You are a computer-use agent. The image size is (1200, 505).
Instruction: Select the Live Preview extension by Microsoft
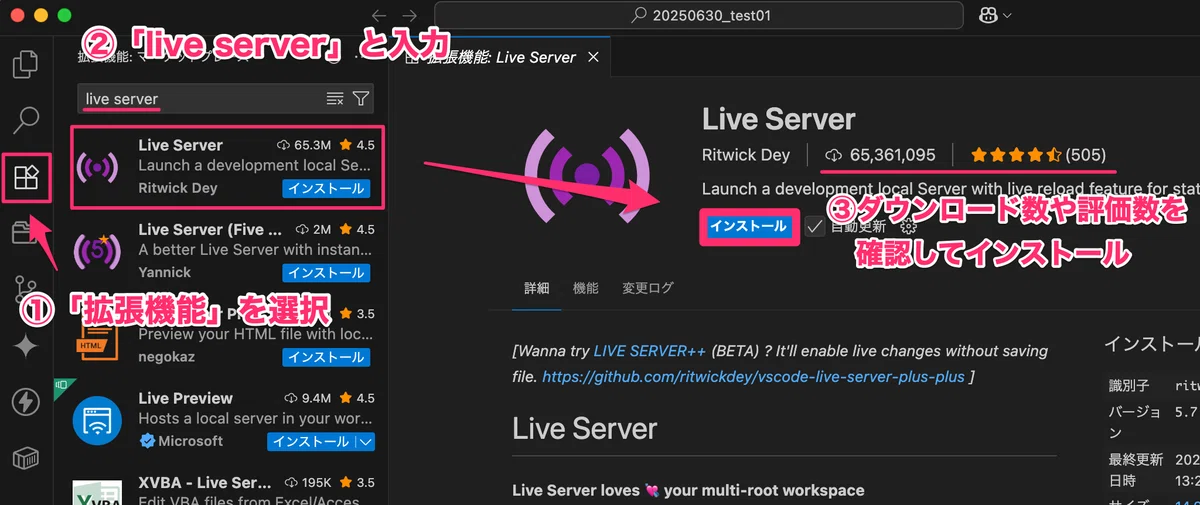(x=227, y=420)
